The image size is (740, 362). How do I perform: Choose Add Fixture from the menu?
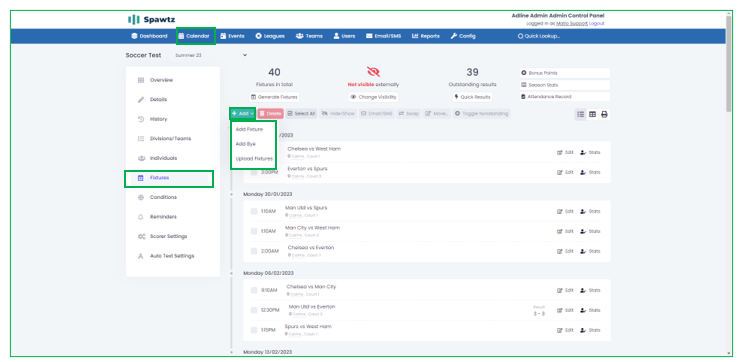coord(249,129)
